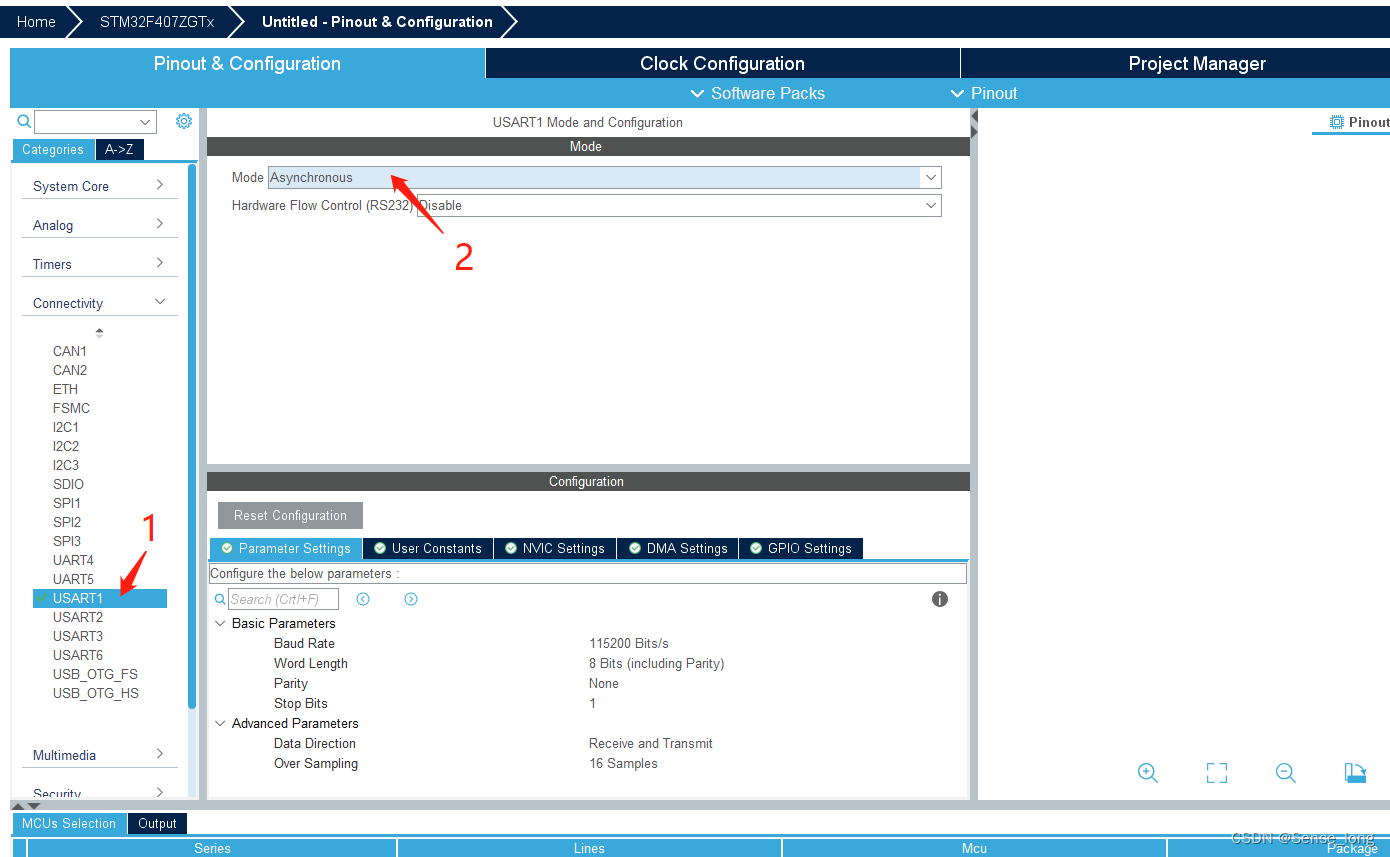
Task: Click the search magnifier icon in the categories panel
Action: click(x=25, y=121)
